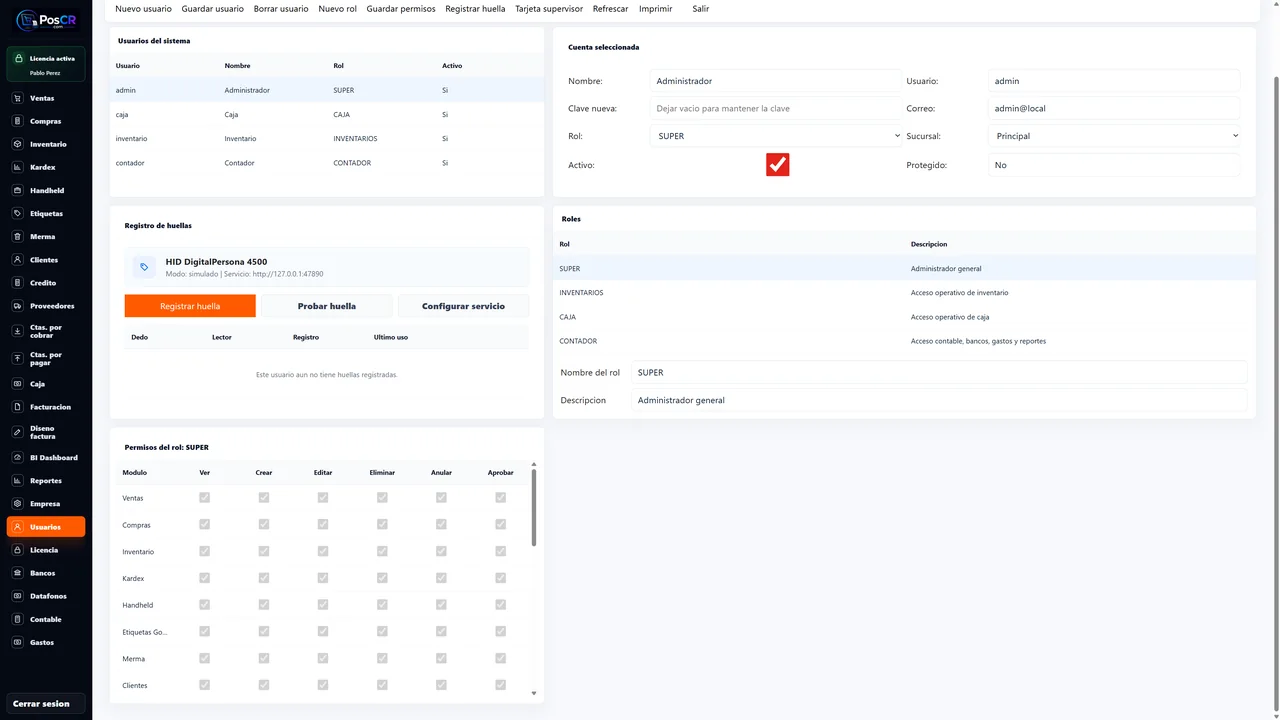The height and width of the screenshot is (720, 1280).
Task: Toggle Crear permission for Compras
Action: click(264, 524)
